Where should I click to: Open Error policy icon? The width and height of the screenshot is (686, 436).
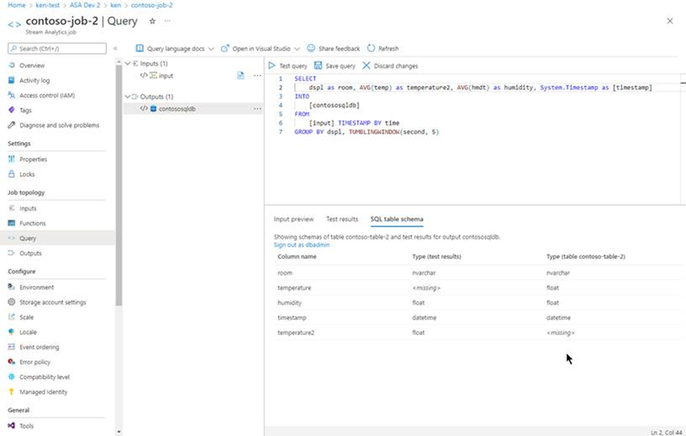tap(11, 362)
